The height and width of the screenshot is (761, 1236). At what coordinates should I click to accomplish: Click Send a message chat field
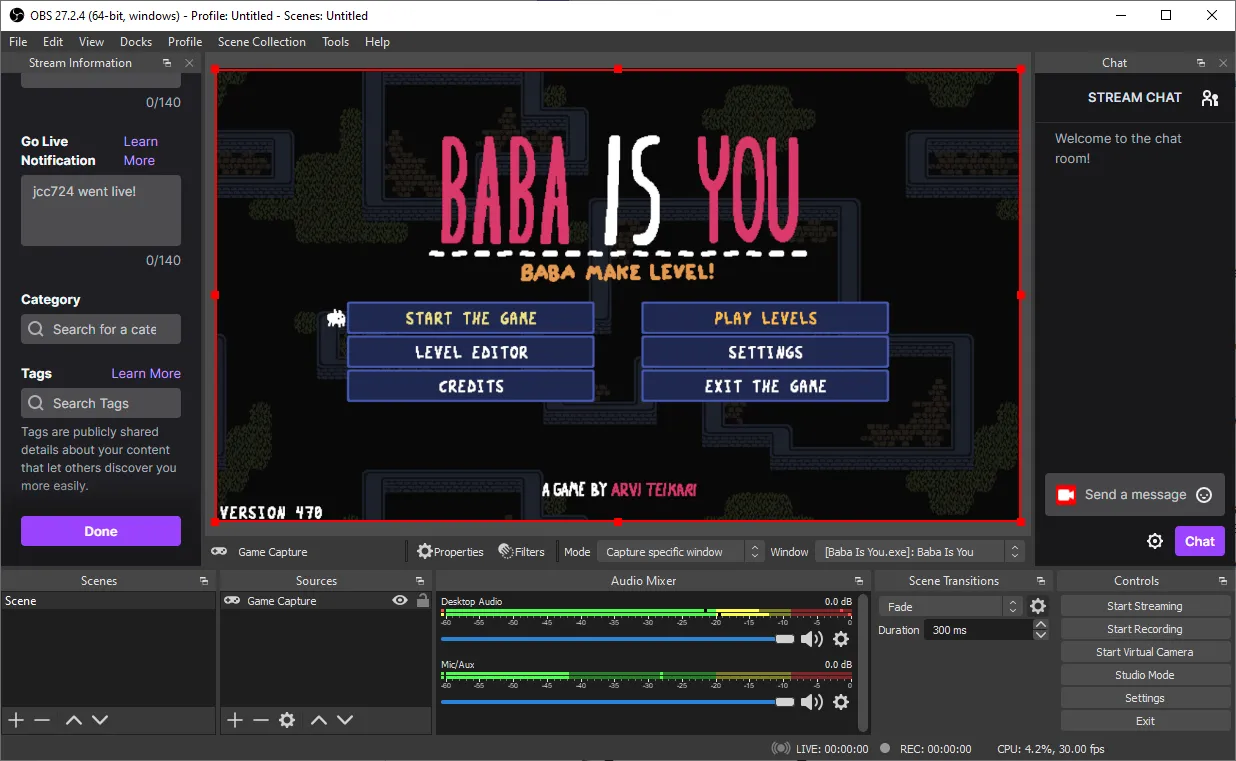1135,495
